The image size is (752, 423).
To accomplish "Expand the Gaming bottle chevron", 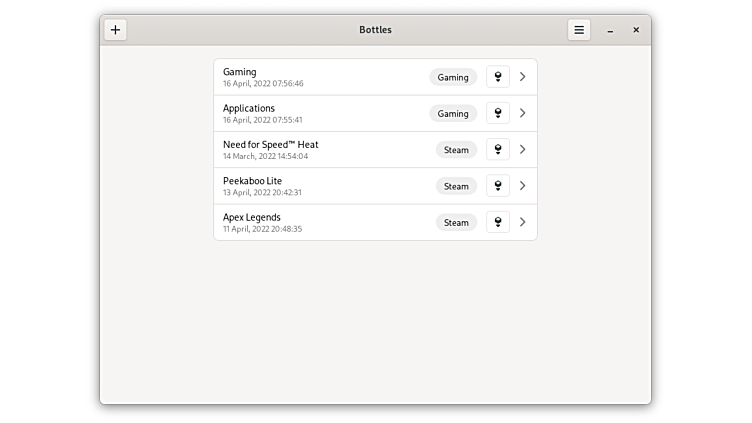I will pyautogui.click(x=523, y=77).
